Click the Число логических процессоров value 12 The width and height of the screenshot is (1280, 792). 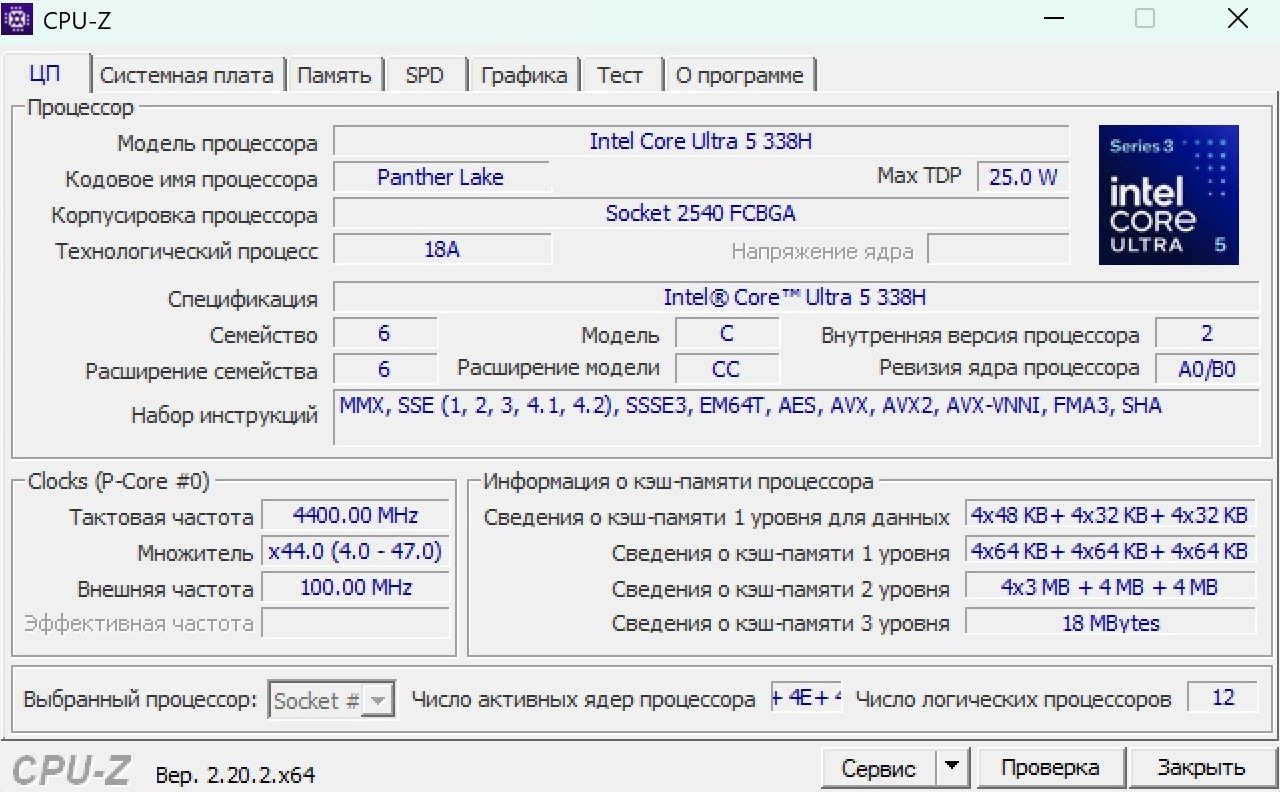coord(1223,698)
